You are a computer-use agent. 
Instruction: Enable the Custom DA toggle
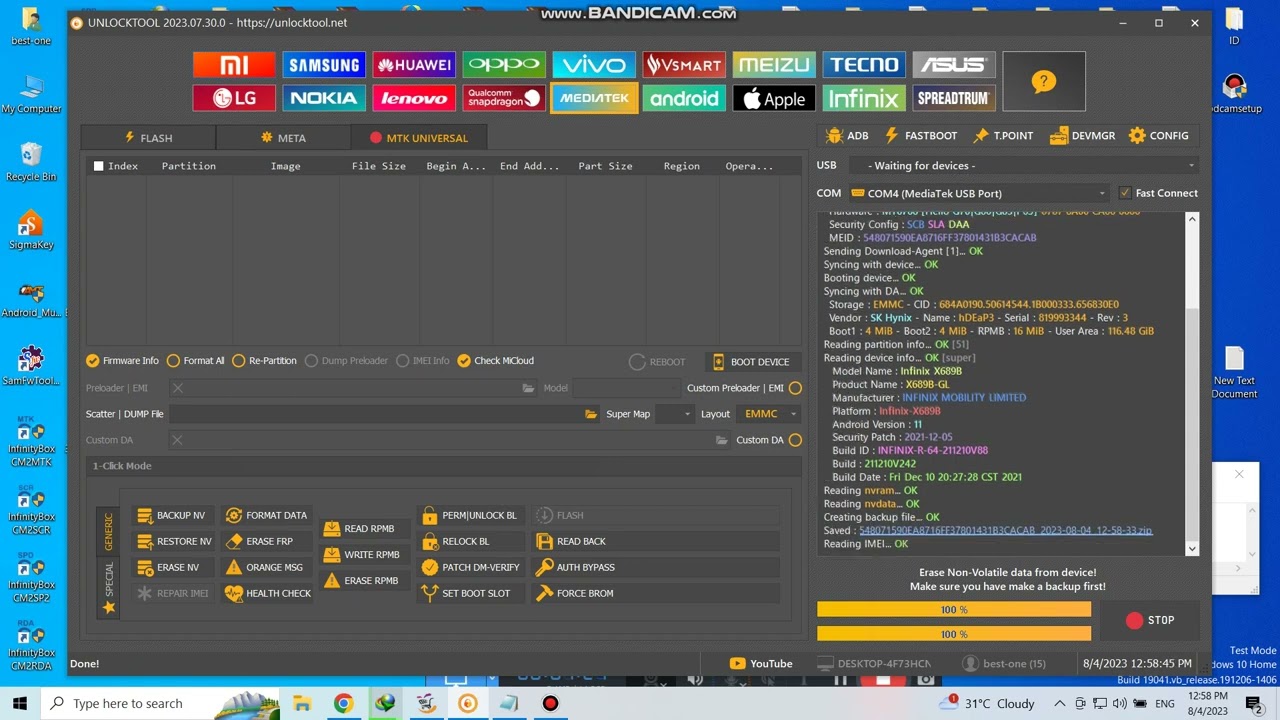(795, 440)
